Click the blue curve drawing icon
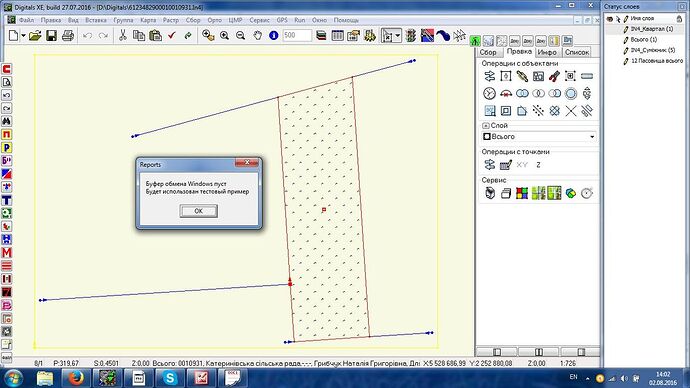Screen dimensions: 690x388 (x=443, y=36)
